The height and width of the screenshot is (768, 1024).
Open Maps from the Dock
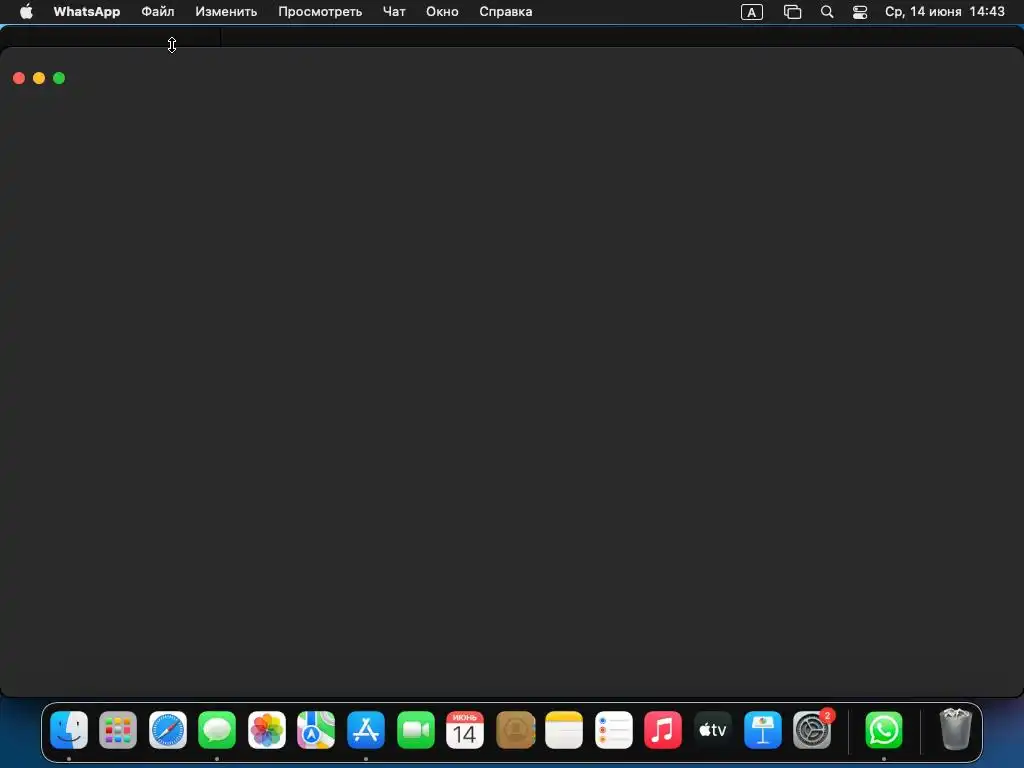tap(316, 729)
